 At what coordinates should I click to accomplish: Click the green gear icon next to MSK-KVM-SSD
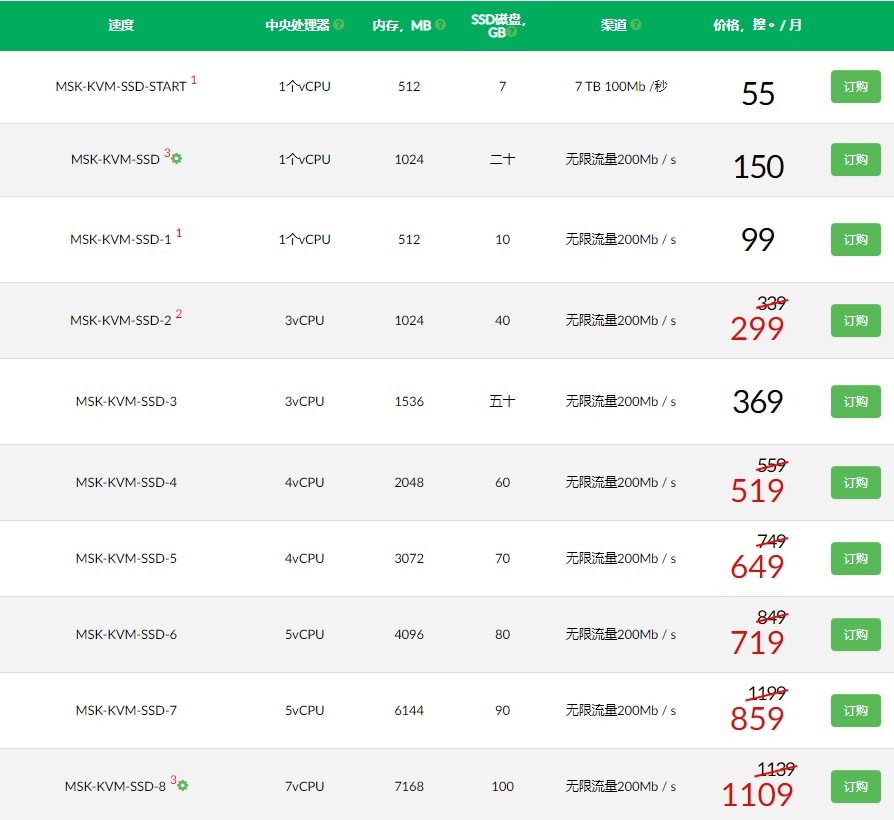[x=176, y=158]
